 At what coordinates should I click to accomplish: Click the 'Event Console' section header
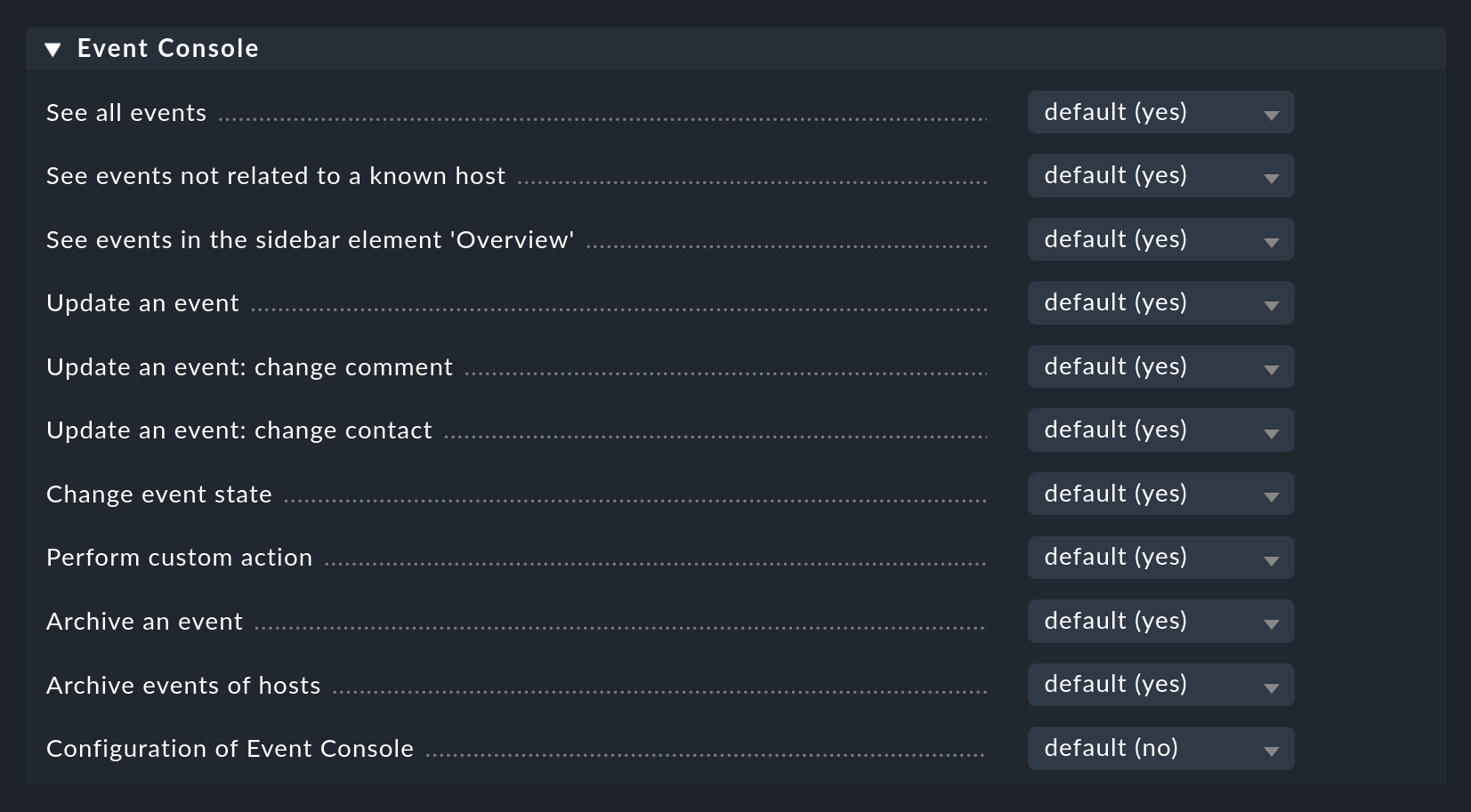[167, 48]
